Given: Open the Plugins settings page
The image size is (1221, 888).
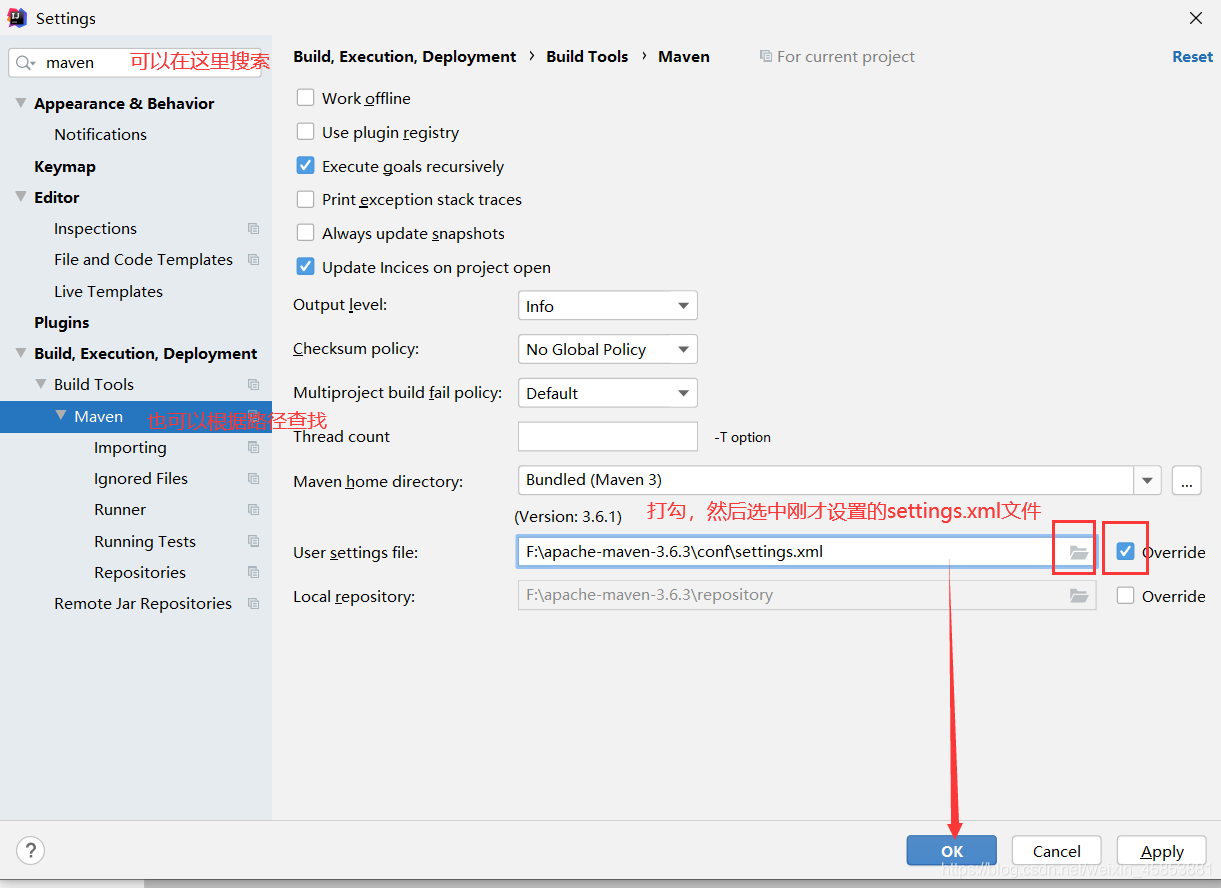Looking at the screenshot, I should (x=62, y=322).
